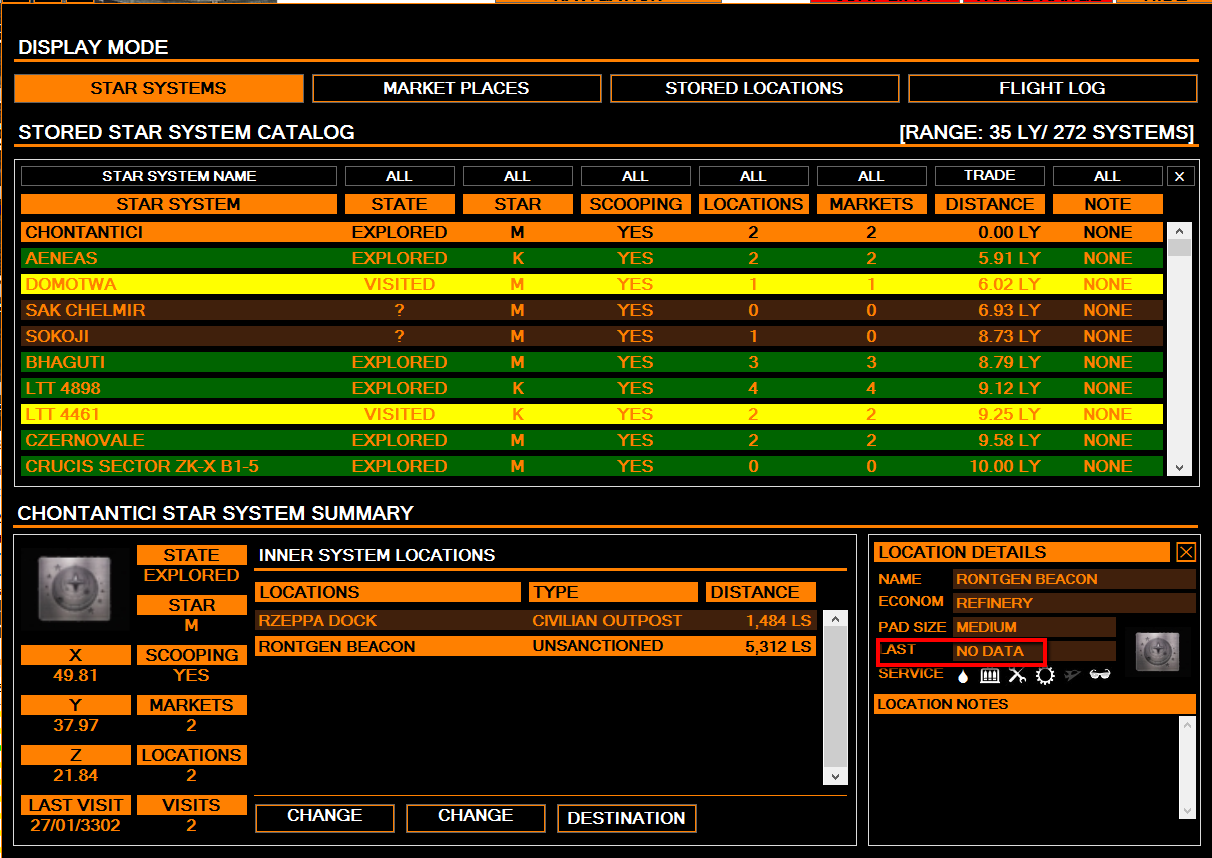Open the Stored Locations display mode

[754, 88]
